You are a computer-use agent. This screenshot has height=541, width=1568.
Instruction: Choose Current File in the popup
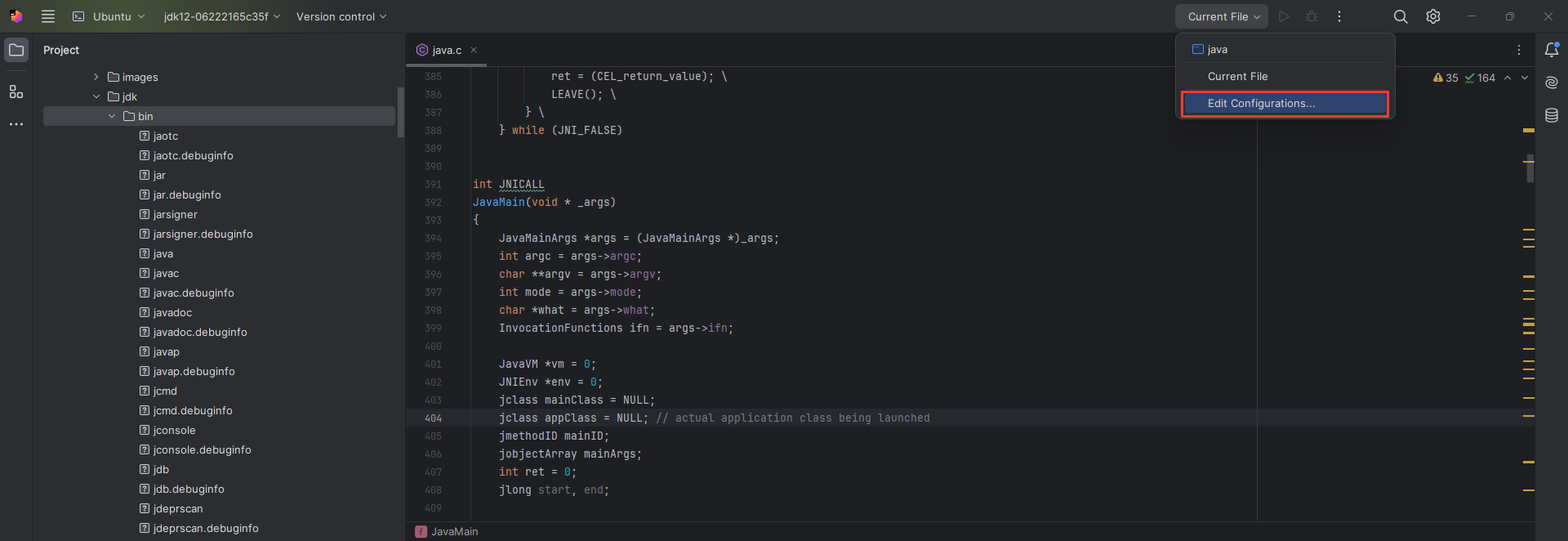[1285, 76]
